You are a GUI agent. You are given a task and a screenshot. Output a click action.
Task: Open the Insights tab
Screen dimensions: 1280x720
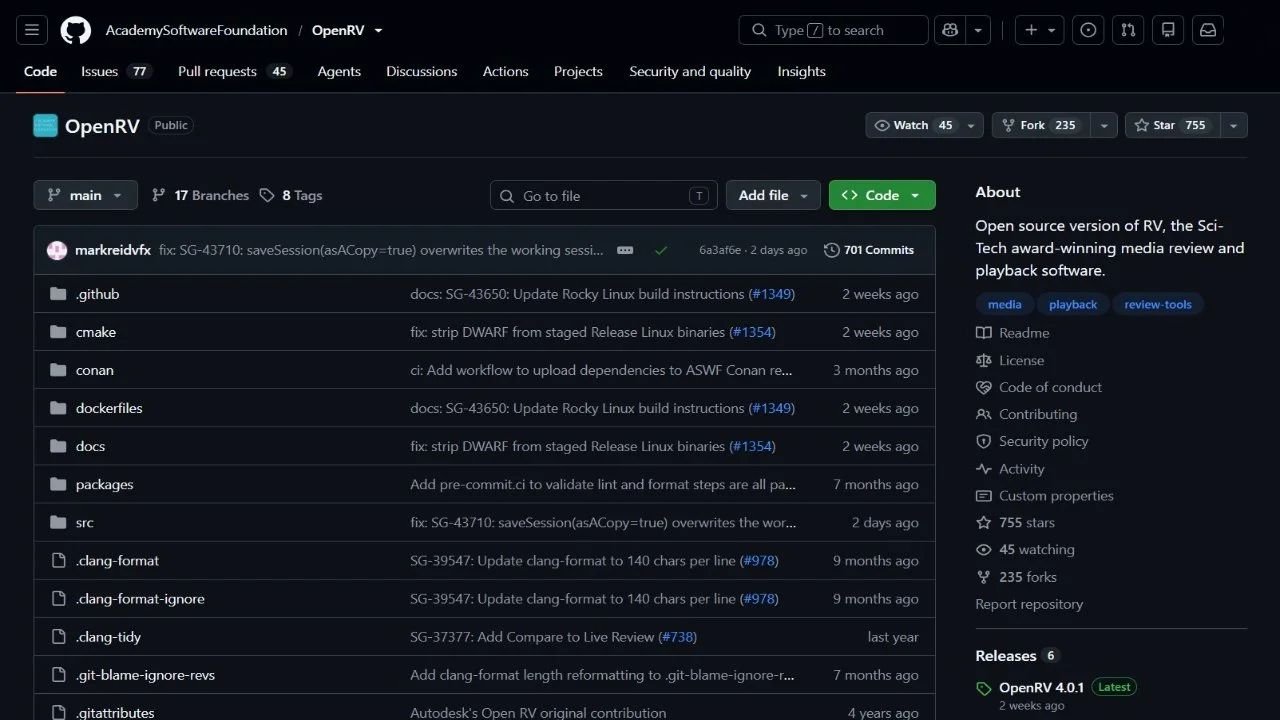pos(802,71)
